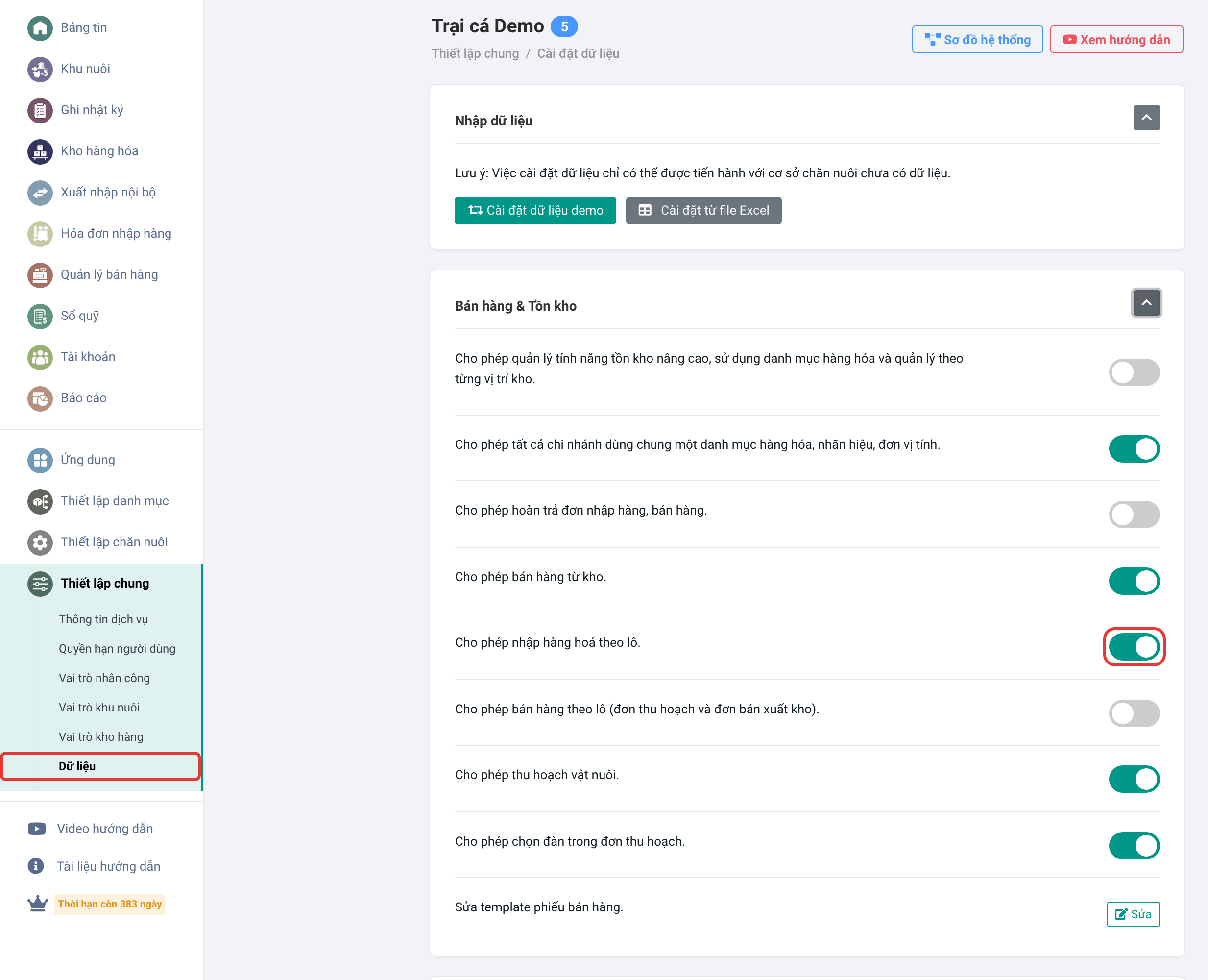1208x980 pixels.
Task: Click the Thiết lập chung breadcrumb link
Action: (x=475, y=53)
